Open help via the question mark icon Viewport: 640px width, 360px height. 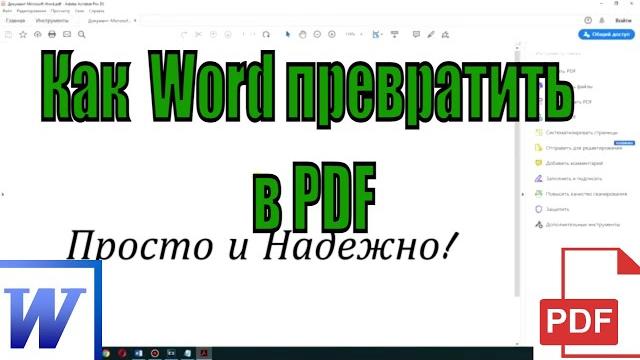pos(588,20)
